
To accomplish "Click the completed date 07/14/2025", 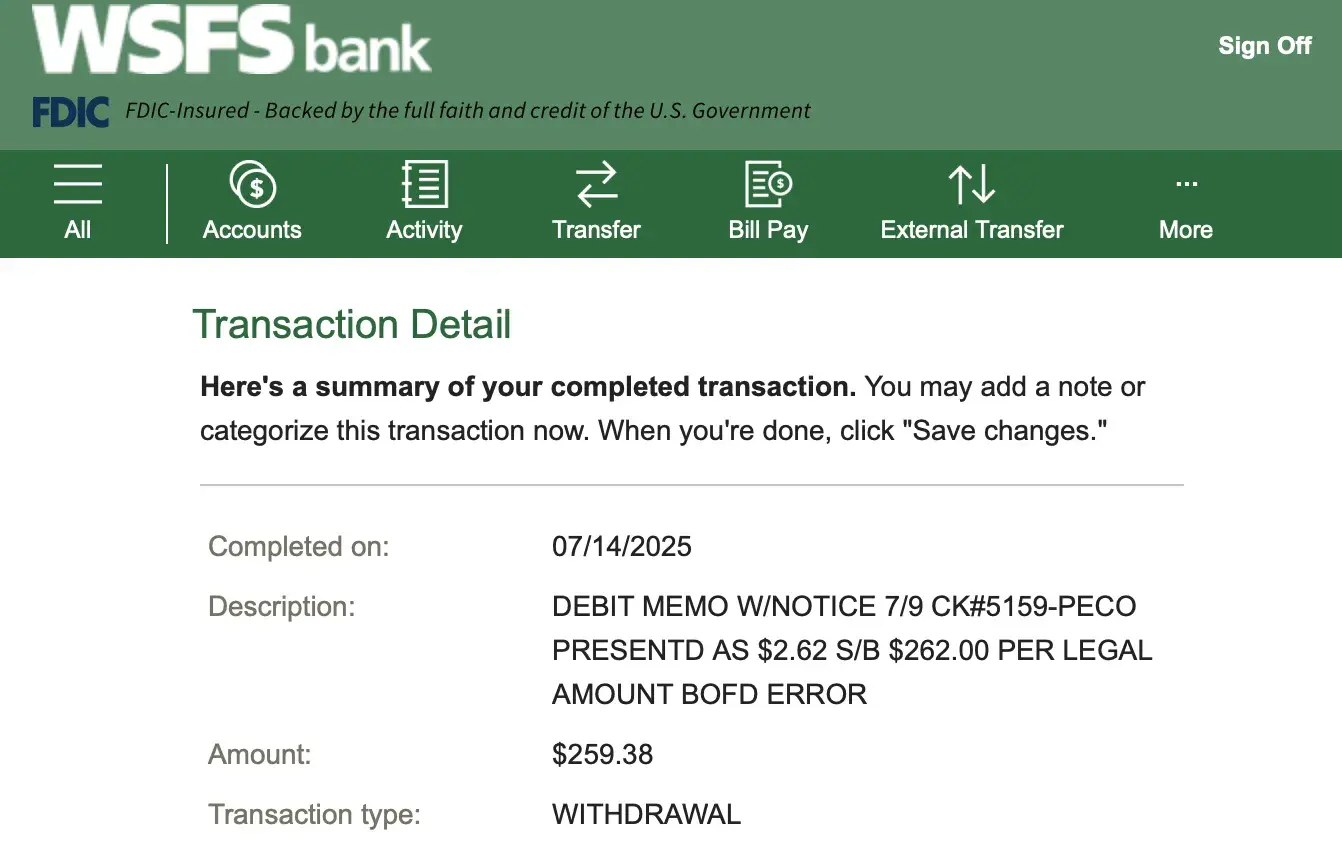I will point(622,546).
